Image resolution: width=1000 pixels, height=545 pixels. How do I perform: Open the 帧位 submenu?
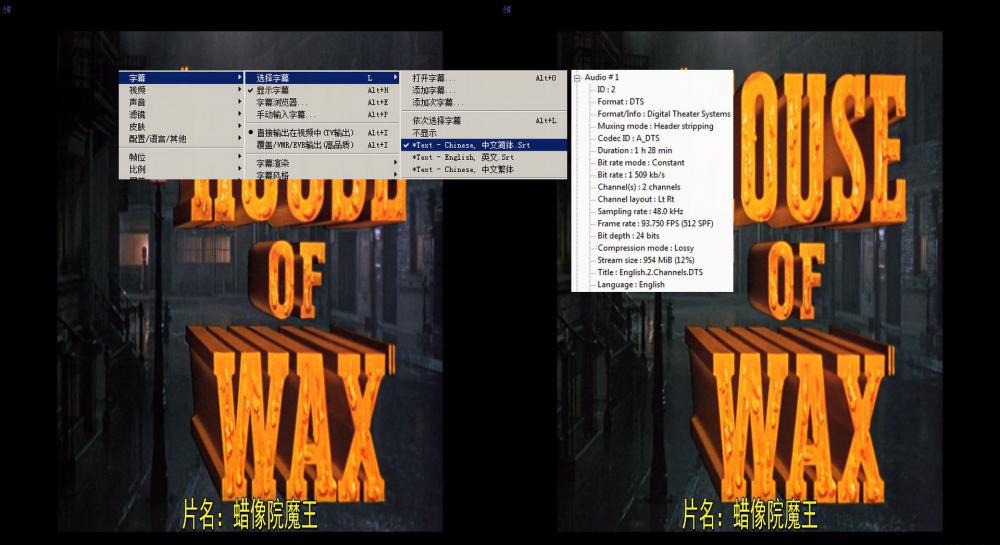pos(182,157)
